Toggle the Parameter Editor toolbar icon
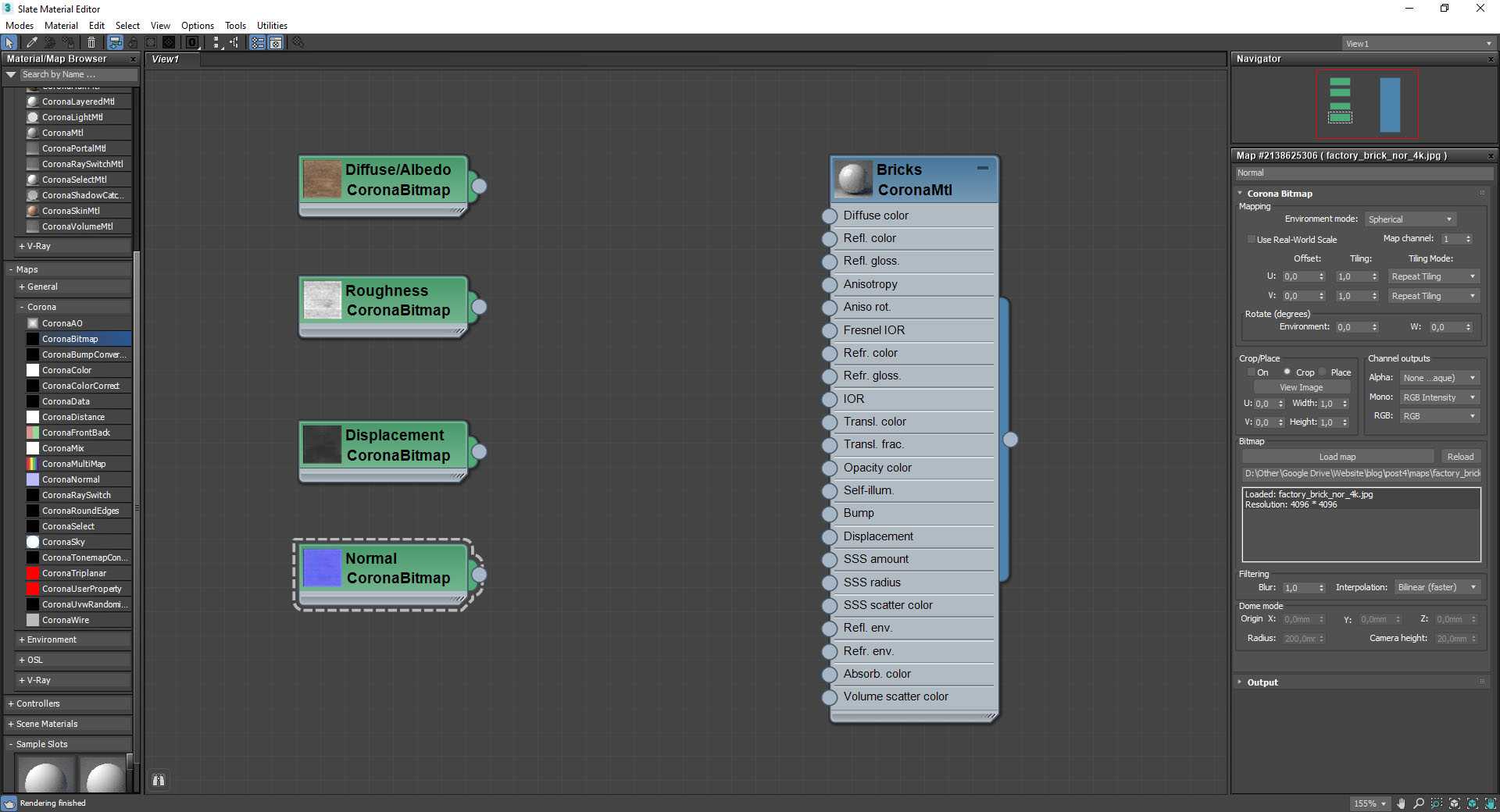The height and width of the screenshot is (812, 1500). click(276, 43)
